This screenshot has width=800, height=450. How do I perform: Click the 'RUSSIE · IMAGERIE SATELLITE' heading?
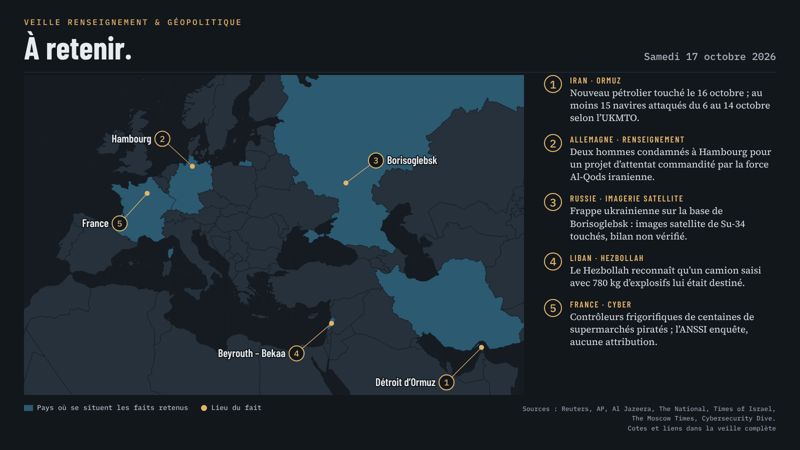[627, 199]
